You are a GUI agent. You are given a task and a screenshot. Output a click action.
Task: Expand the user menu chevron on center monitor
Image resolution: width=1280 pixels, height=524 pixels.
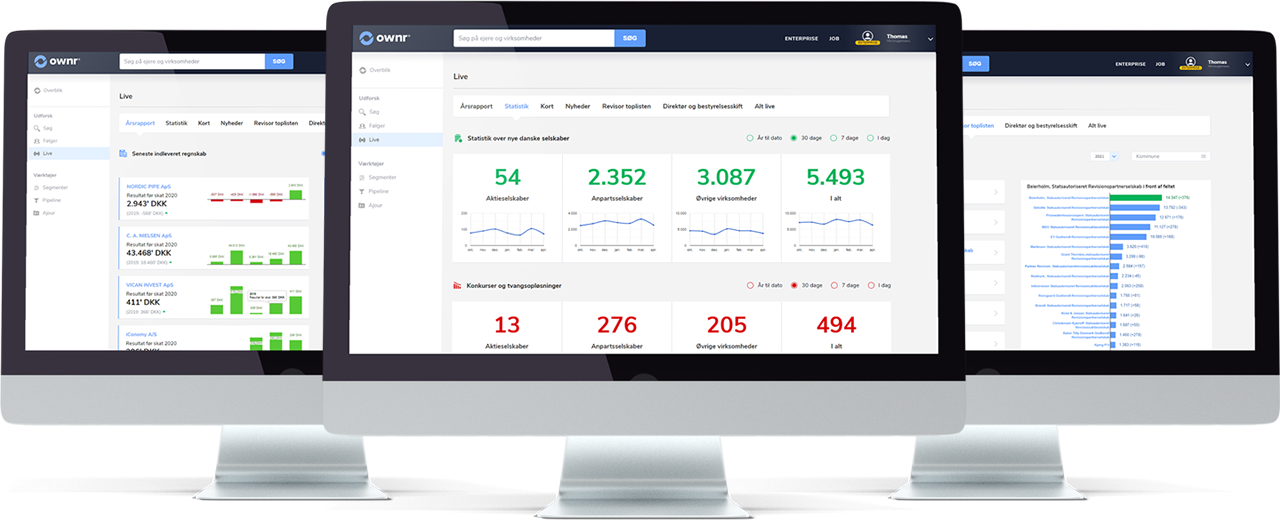(x=930, y=39)
